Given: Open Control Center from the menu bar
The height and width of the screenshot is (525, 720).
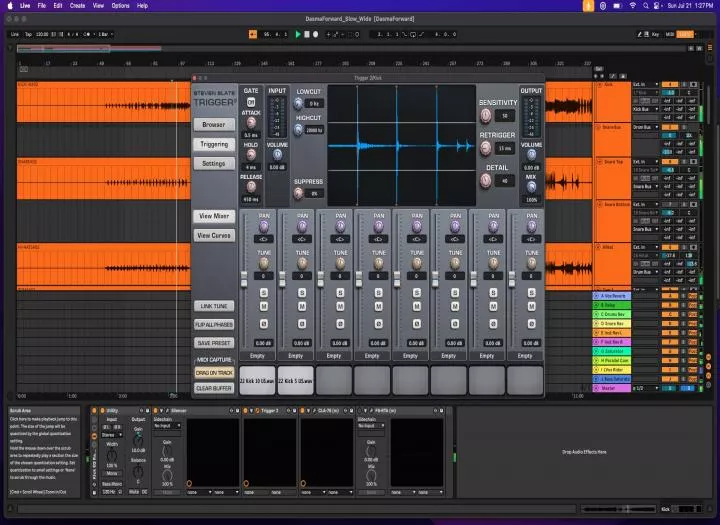Looking at the screenshot, I should (x=658, y=6).
